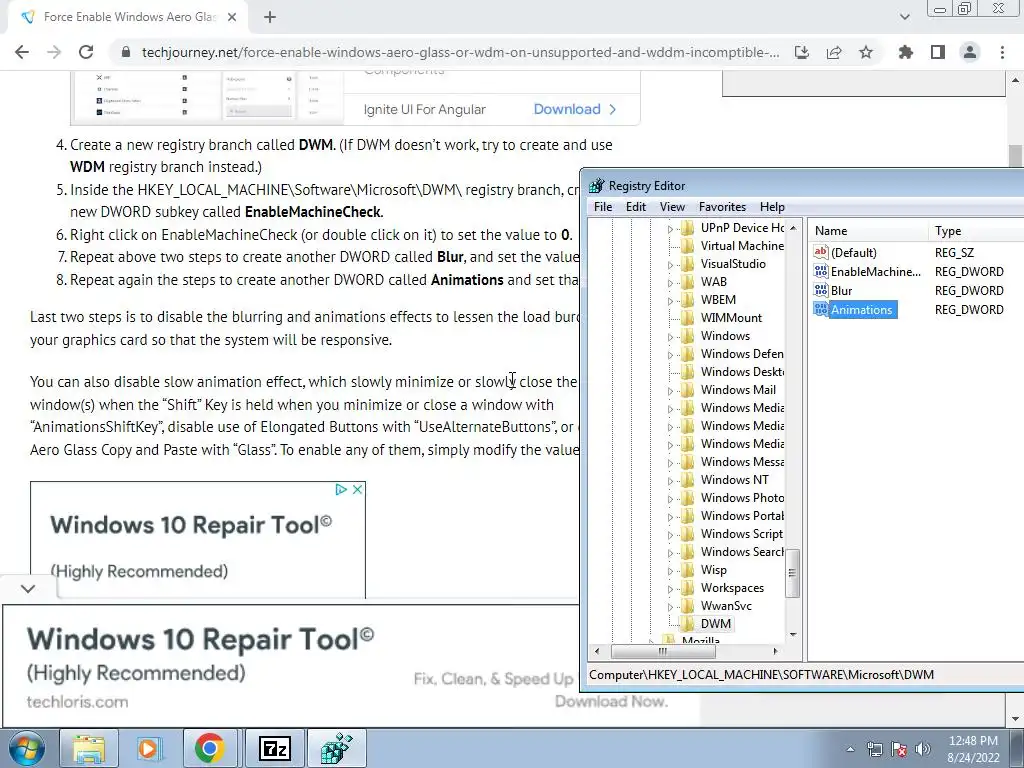Click the network tray icon
Viewport: 1024px width, 768px height.
pyautogui.click(x=874, y=749)
